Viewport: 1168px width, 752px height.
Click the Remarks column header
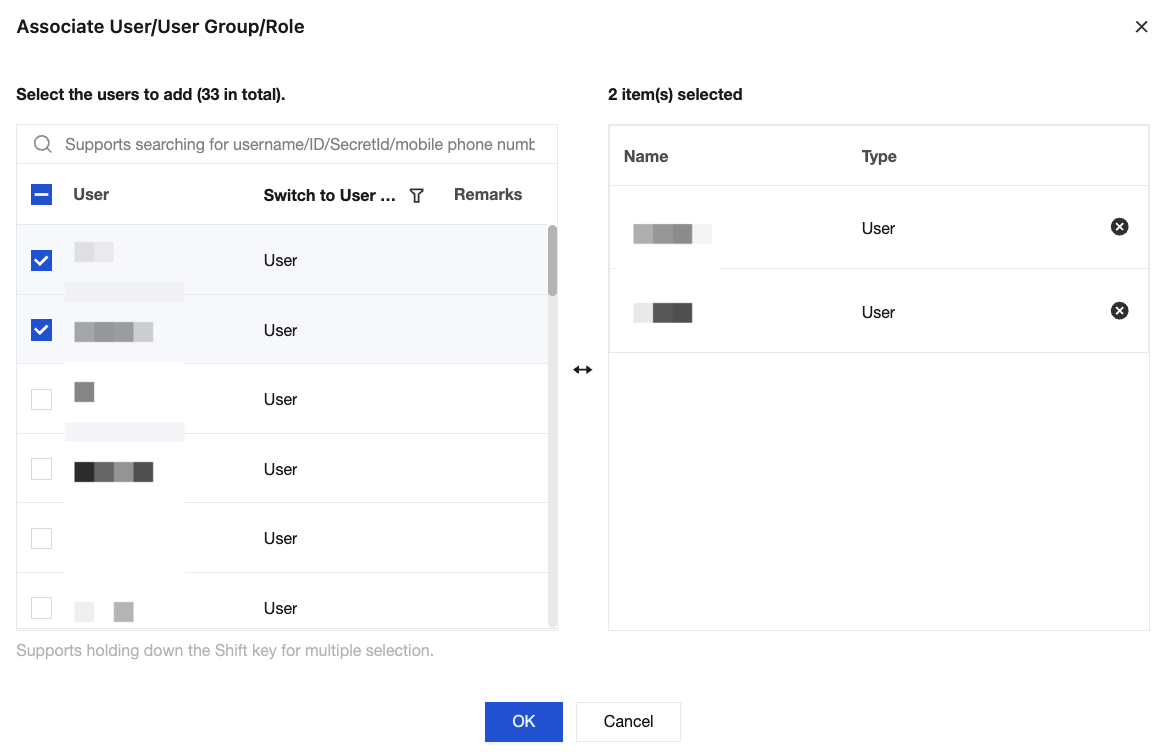pyautogui.click(x=488, y=195)
